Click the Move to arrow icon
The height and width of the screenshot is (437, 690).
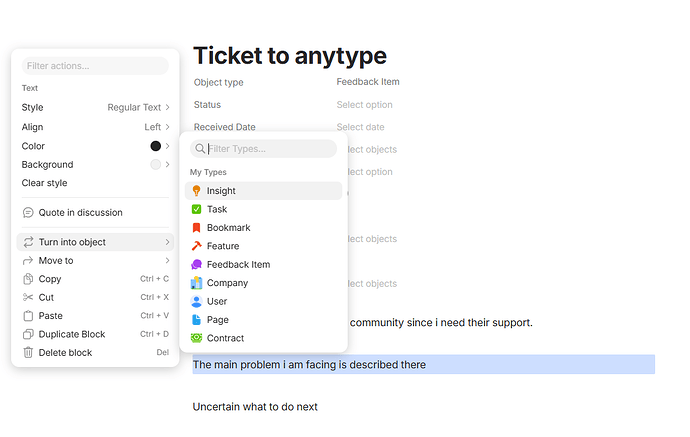click(28, 261)
